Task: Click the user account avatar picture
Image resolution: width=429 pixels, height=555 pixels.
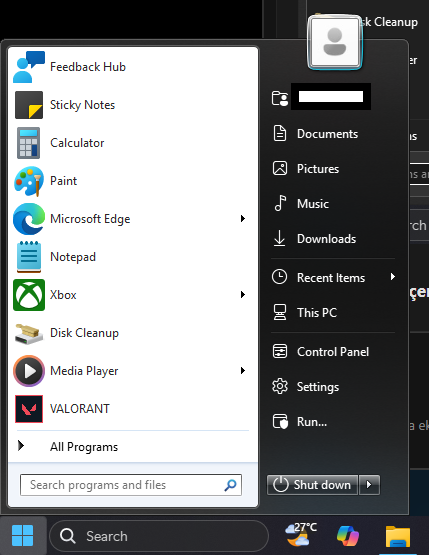Action: click(334, 42)
